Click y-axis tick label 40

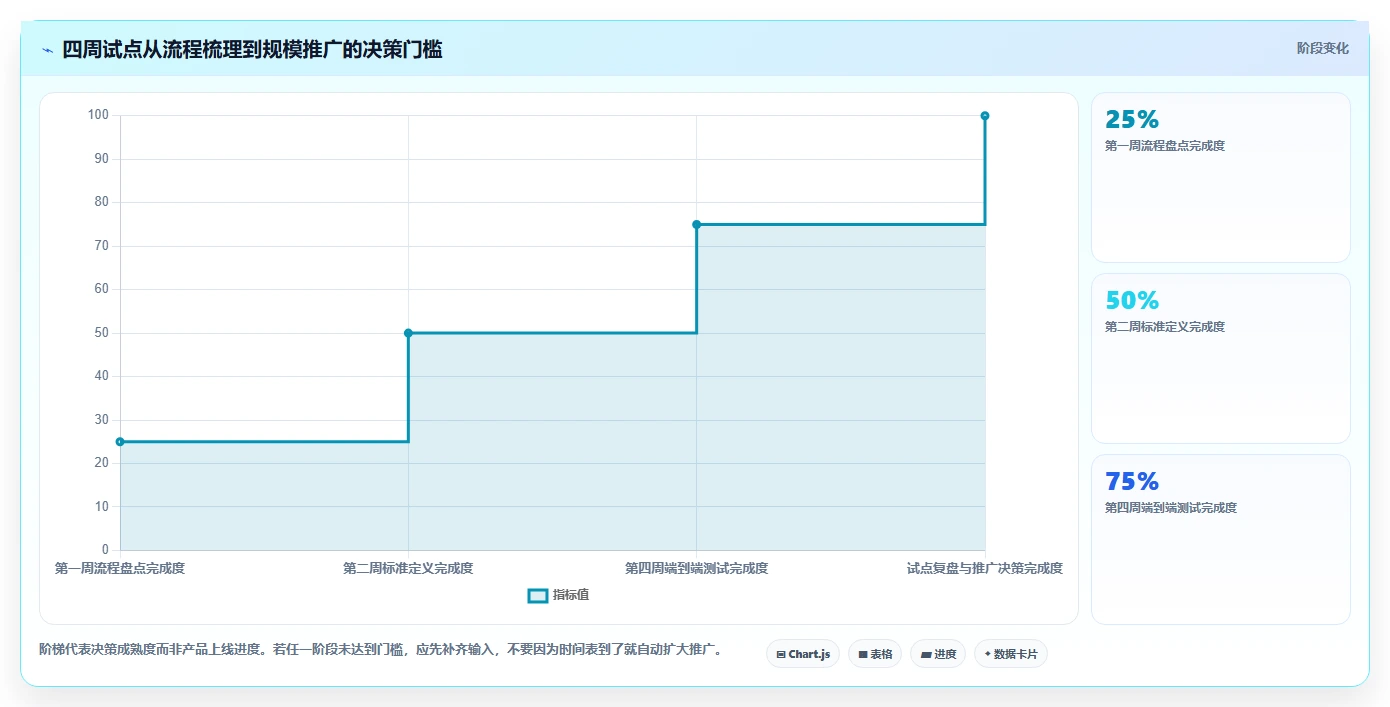(x=102, y=376)
